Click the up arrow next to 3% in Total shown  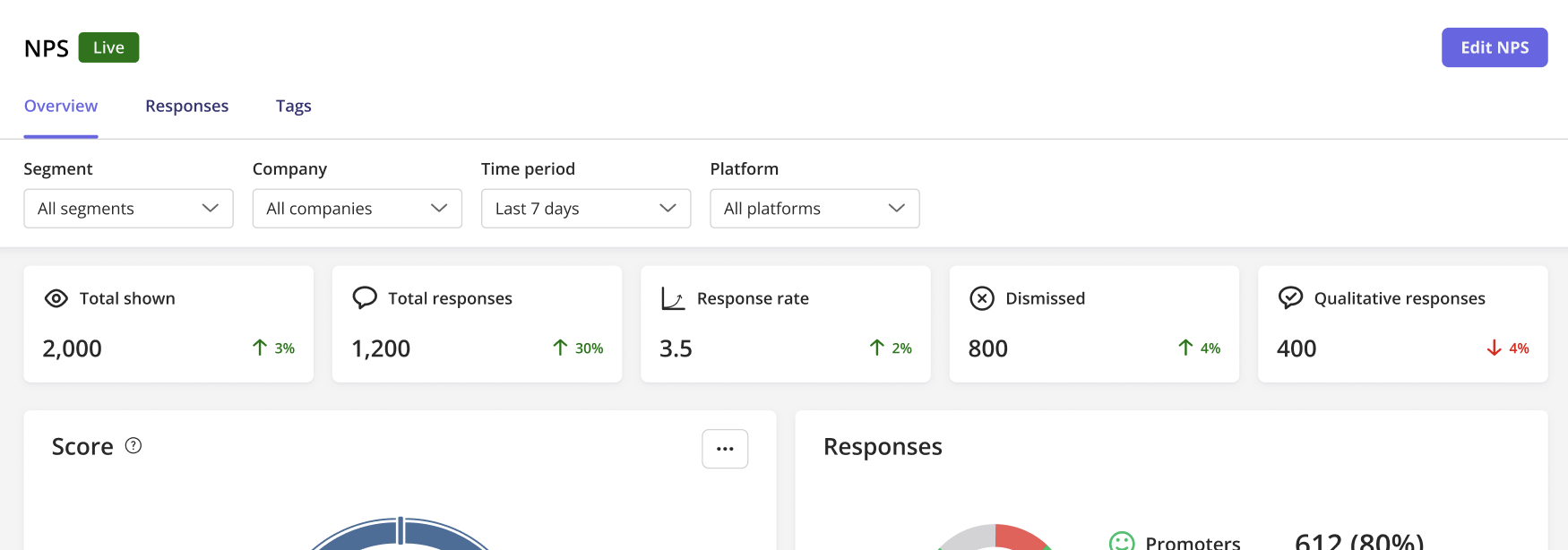tap(260, 348)
